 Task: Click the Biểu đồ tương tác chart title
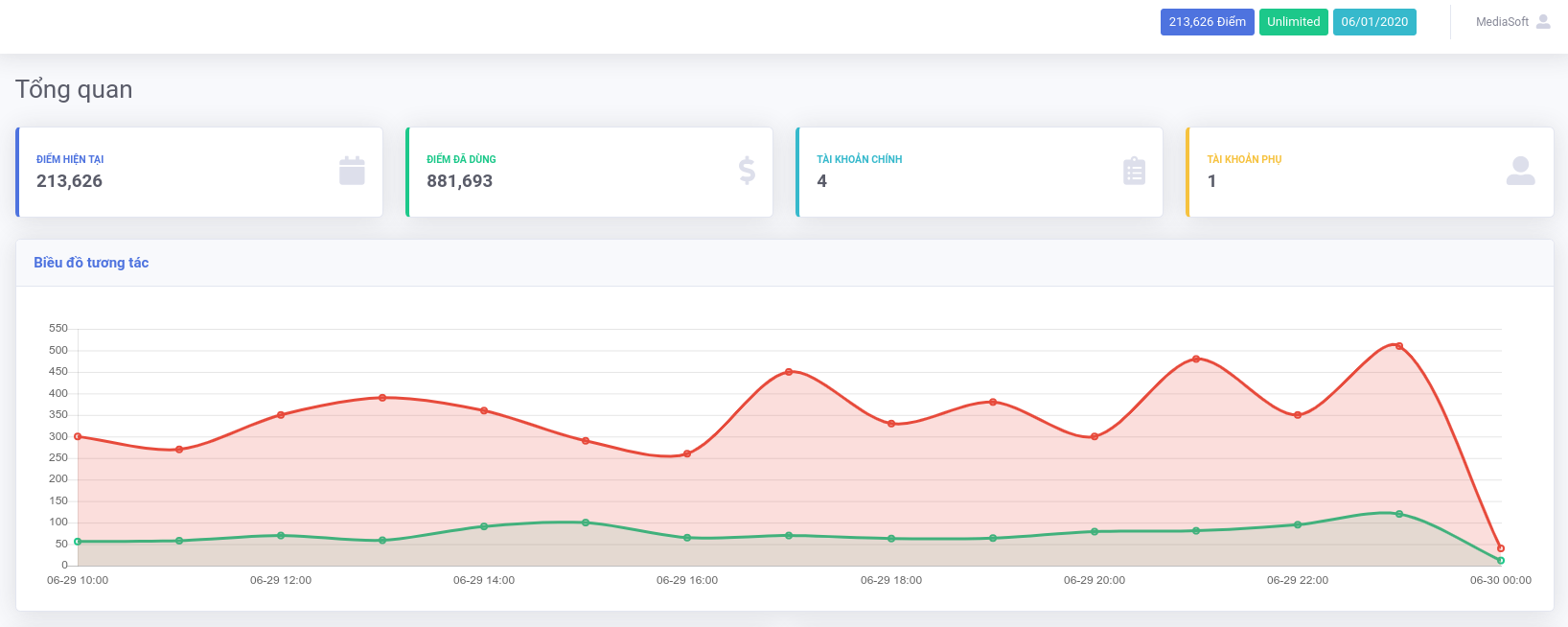[91, 263]
